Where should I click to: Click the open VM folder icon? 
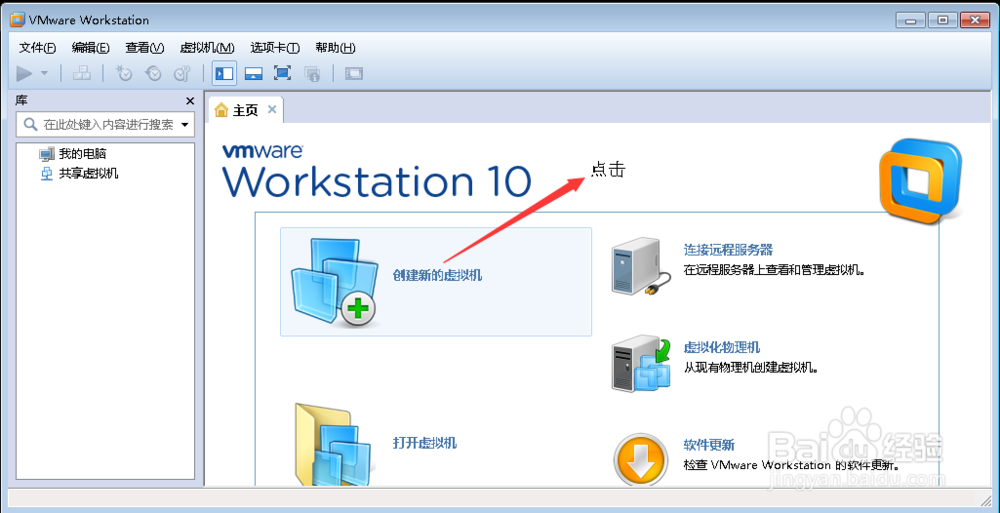coord(332,445)
